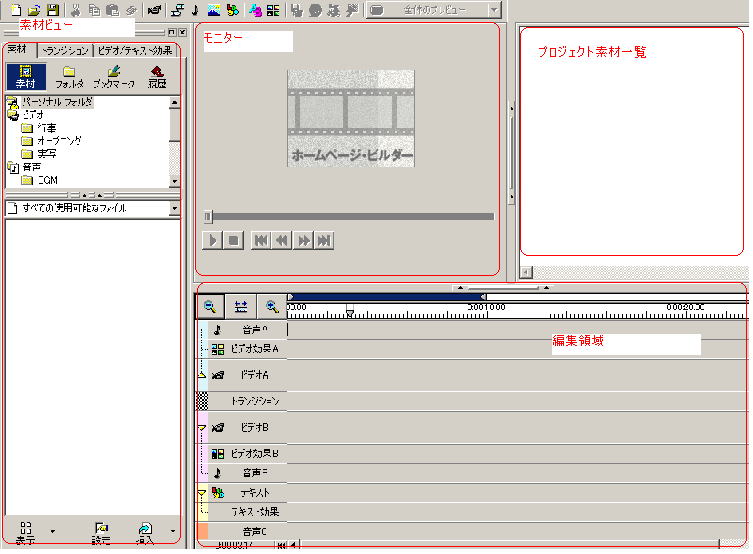Switch to the ビデオ/テキスト効果 tab

point(135,50)
